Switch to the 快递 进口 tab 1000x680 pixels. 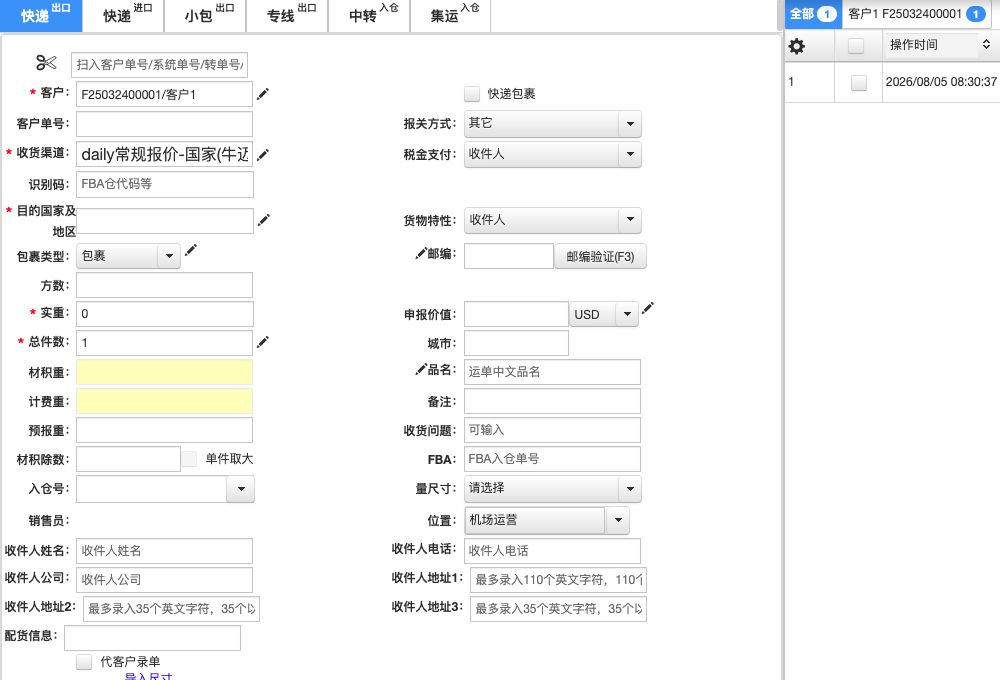[124, 15]
